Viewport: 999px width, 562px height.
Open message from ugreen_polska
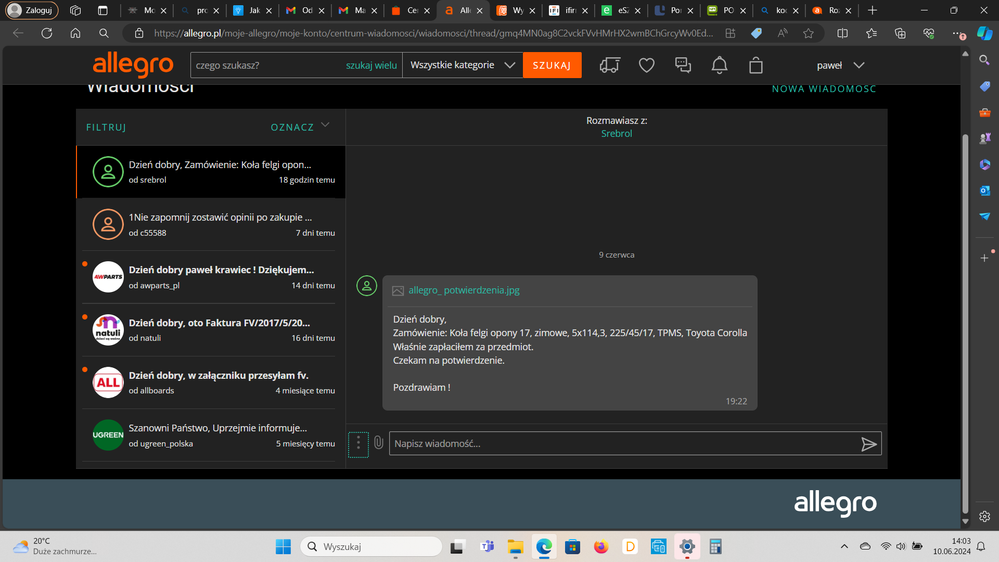point(211,435)
